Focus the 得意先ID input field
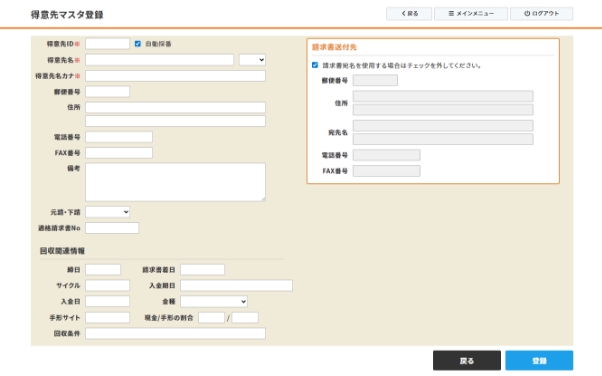Image resolution: width=602 pixels, height=376 pixels. (108, 44)
